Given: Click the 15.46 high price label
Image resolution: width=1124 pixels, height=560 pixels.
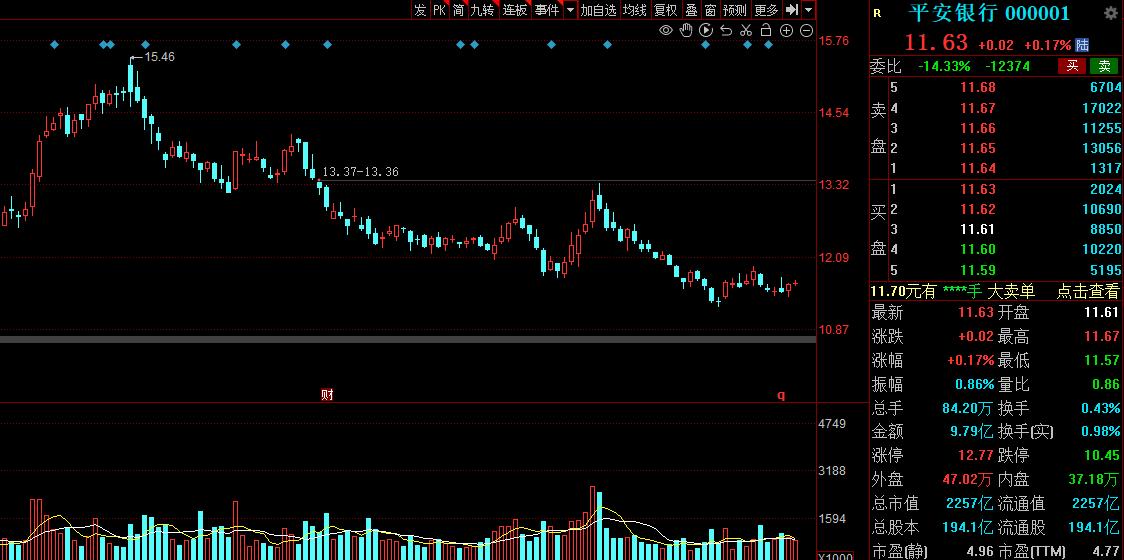Looking at the screenshot, I should pos(159,57).
